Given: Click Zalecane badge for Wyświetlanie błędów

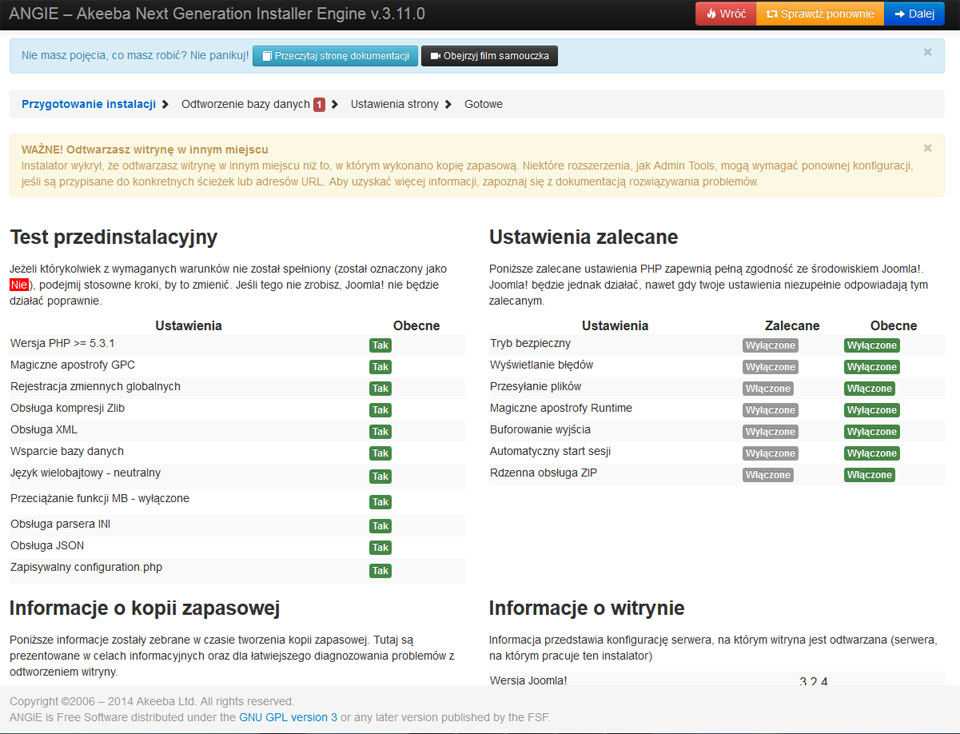Looking at the screenshot, I should click(770, 367).
